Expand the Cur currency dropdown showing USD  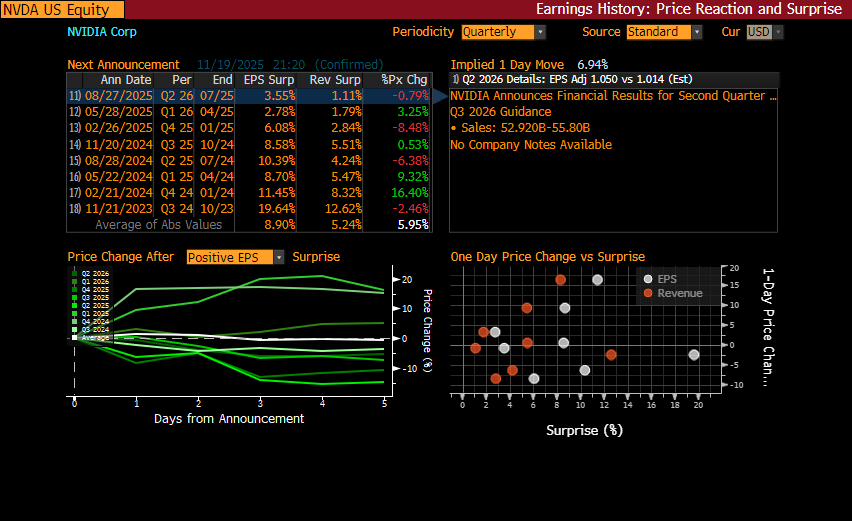point(765,32)
